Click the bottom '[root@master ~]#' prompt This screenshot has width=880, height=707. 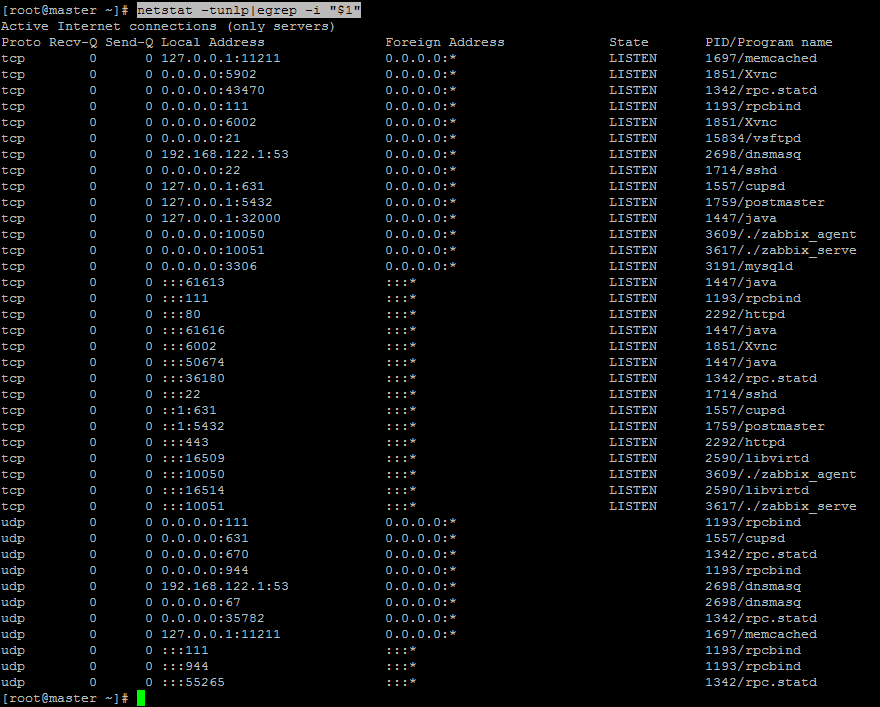(x=65, y=698)
